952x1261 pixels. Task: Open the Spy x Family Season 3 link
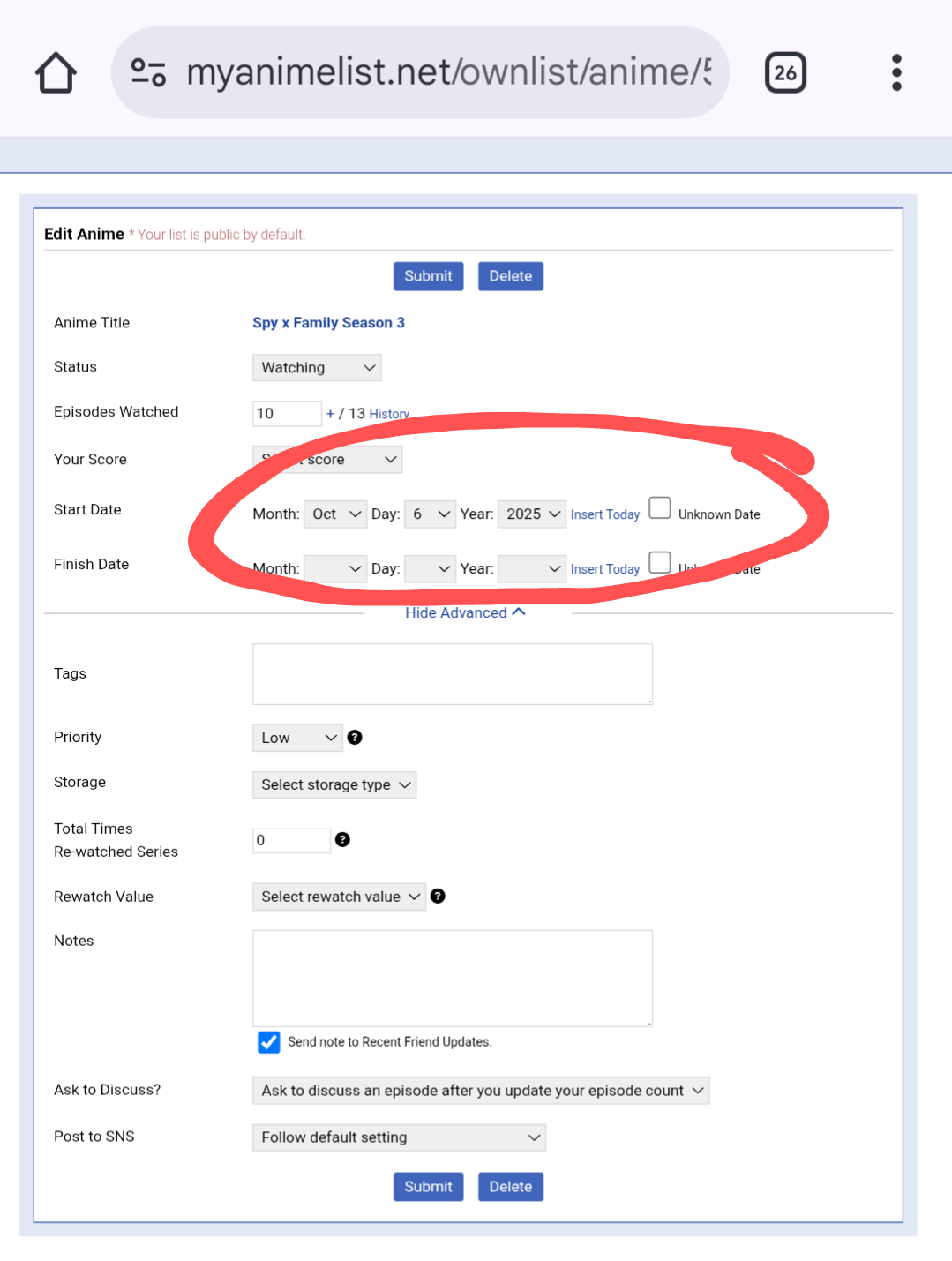(328, 323)
